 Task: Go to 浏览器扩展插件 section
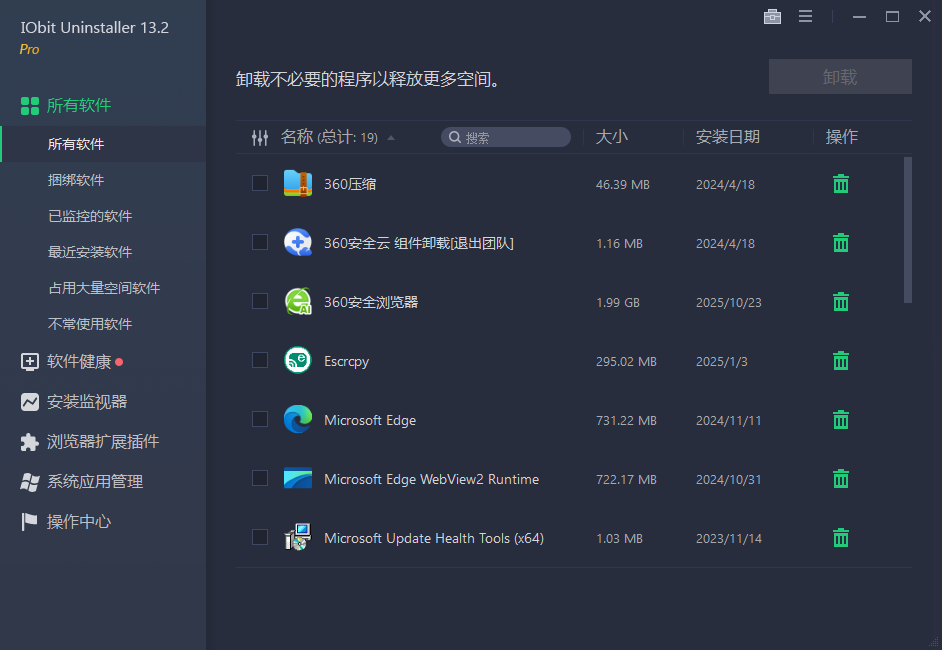(103, 442)
